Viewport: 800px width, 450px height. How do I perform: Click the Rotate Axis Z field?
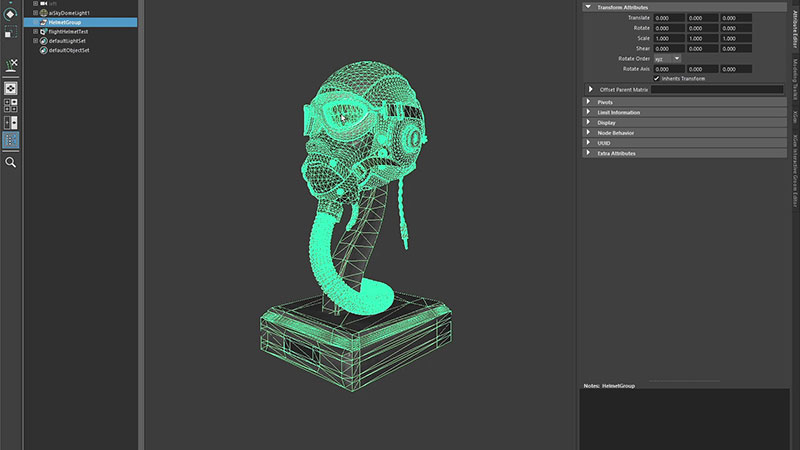click(x=736, y=69)
